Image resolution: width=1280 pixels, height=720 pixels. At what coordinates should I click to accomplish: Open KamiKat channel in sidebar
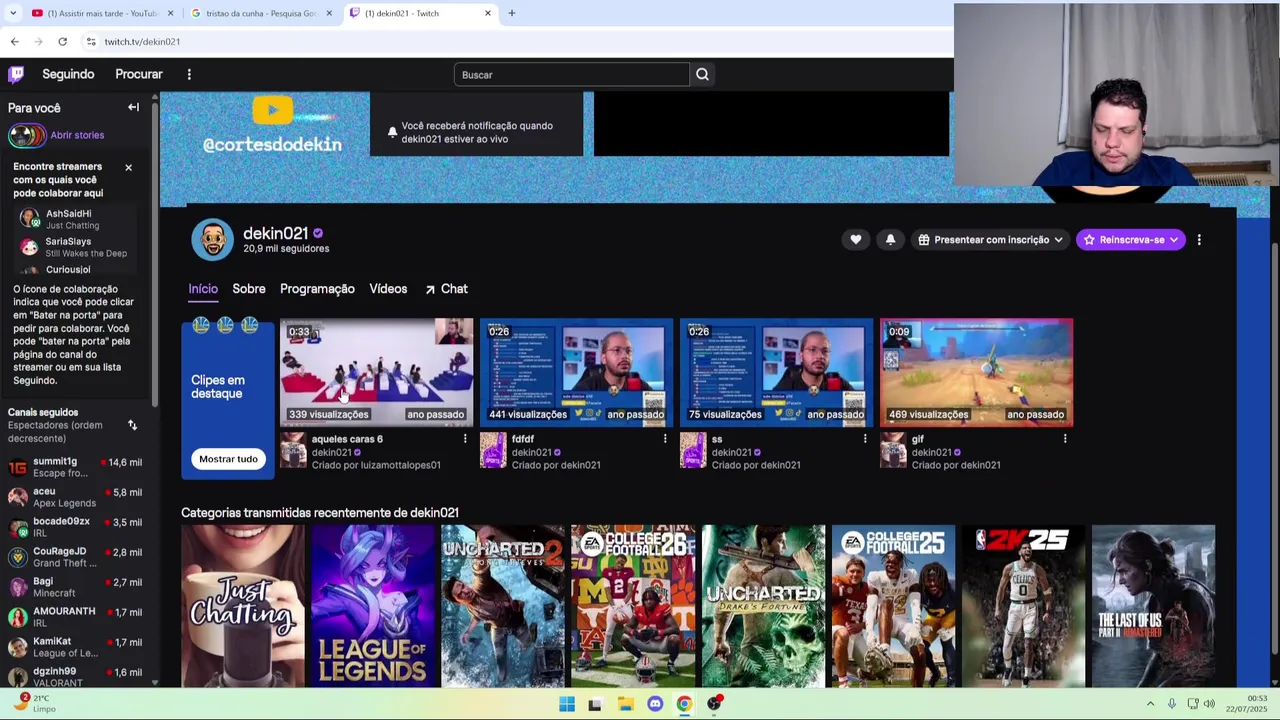point(75,647)
